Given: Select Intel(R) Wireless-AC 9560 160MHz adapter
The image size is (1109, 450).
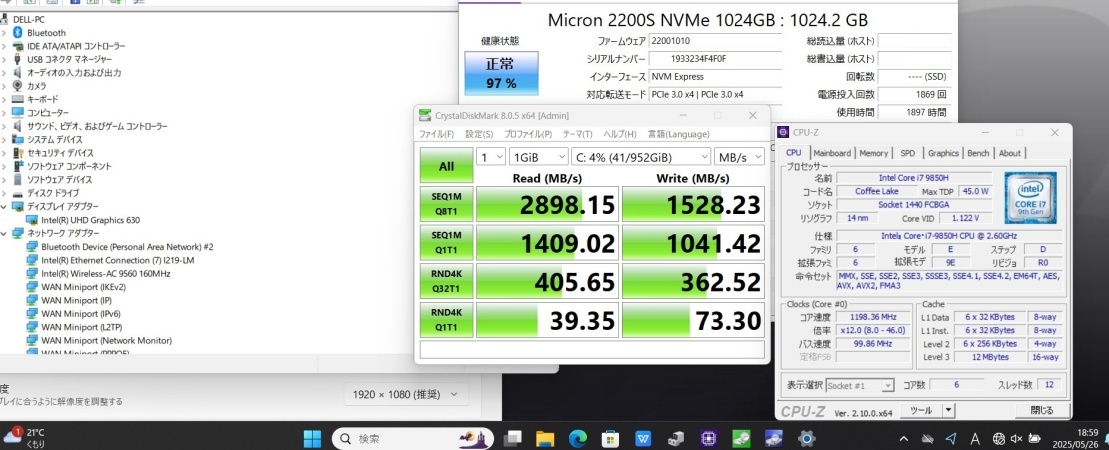Looking at the screenshot, I should point(105,273).
